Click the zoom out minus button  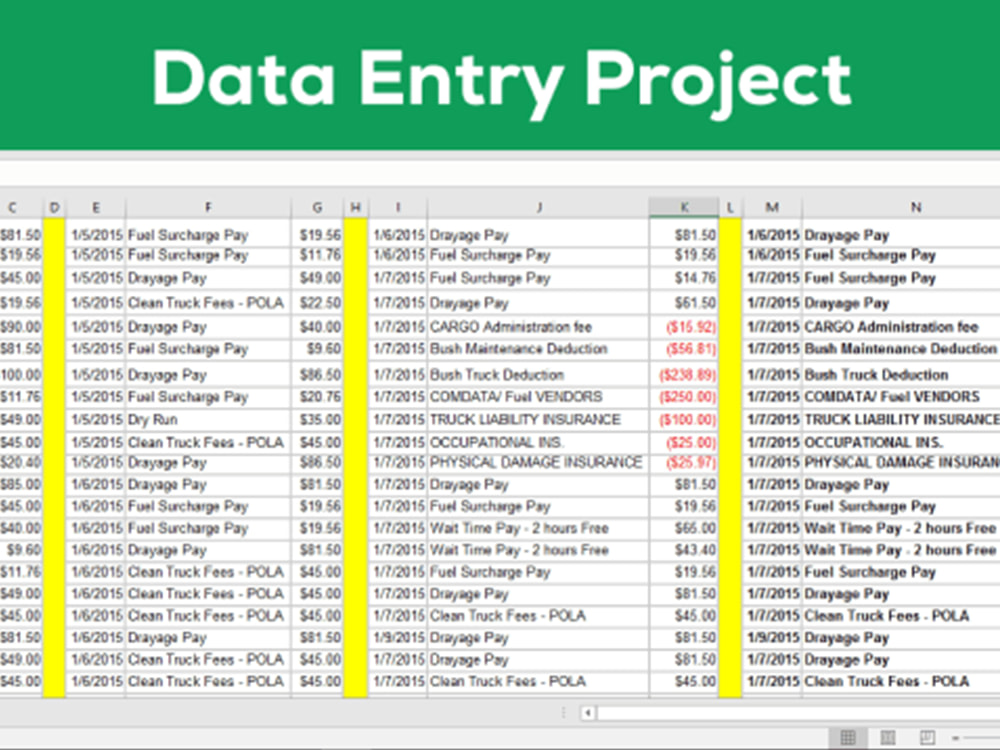956,738
